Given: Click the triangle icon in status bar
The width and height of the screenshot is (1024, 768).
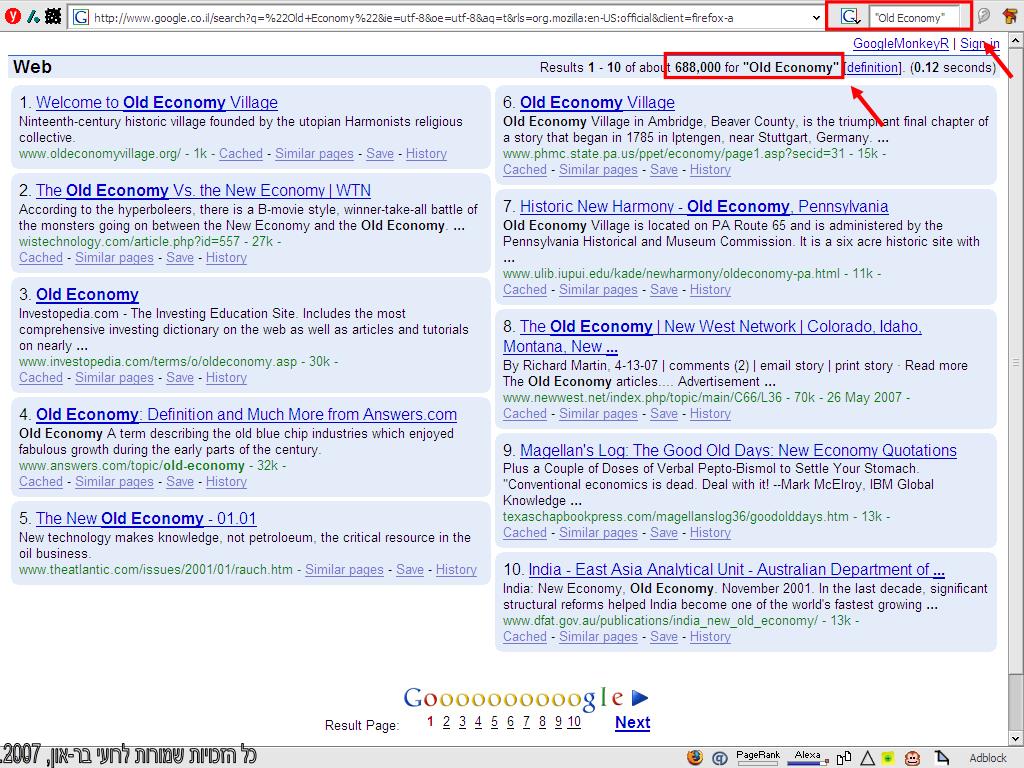Looking at the screenshot, I should coord(867,758).
